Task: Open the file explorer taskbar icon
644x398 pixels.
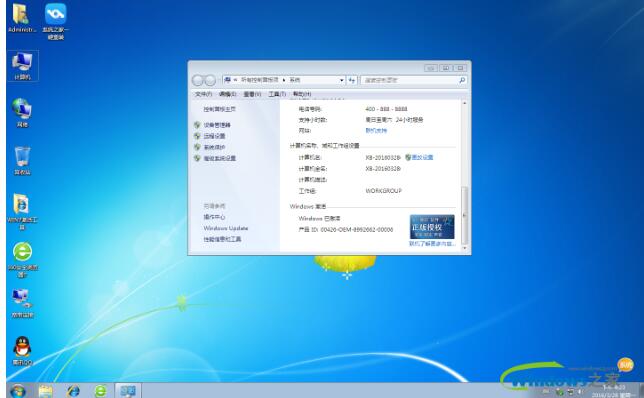Action: (x=46, y=391)
